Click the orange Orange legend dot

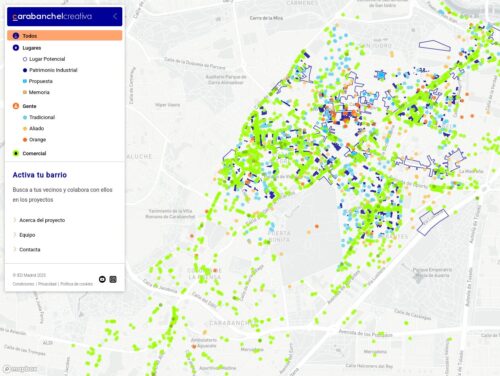25,140
